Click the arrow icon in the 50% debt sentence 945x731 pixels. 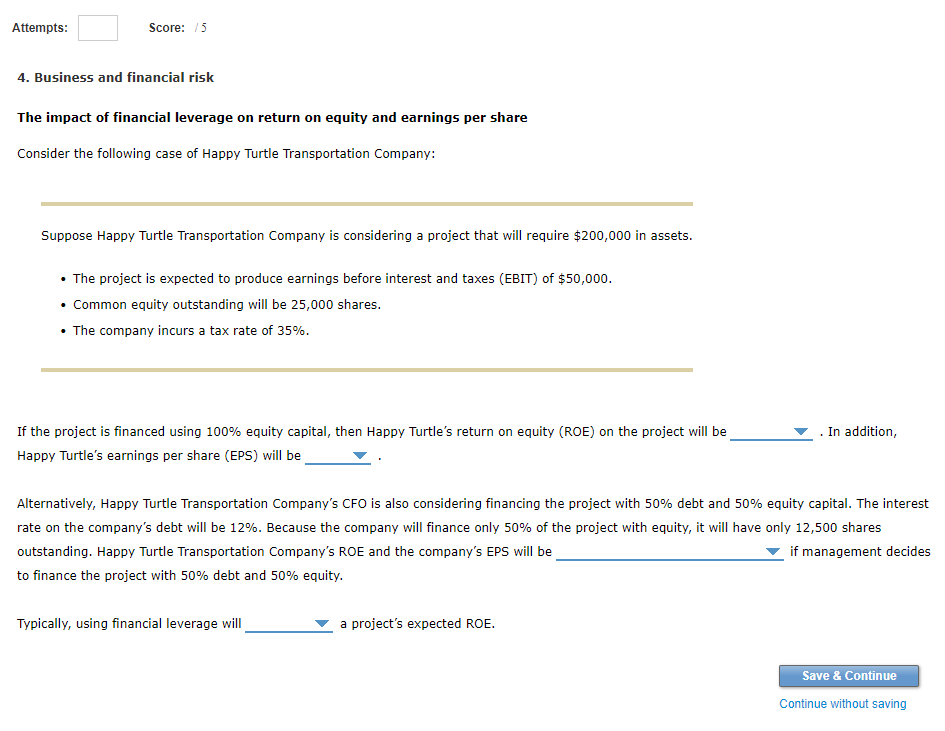pos(773,551)
